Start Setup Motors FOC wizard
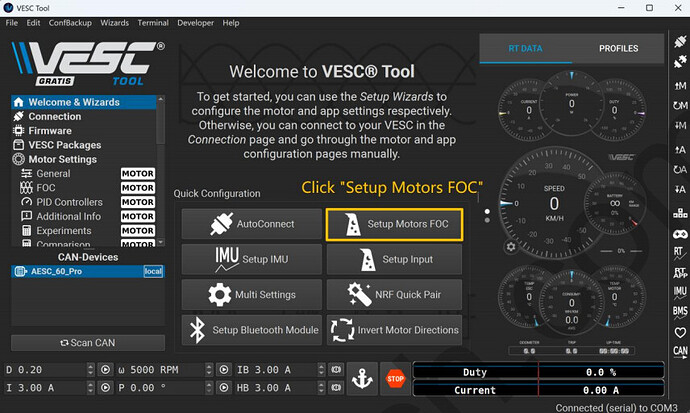Screen dimensions: 690x413 tap(394, 224)
